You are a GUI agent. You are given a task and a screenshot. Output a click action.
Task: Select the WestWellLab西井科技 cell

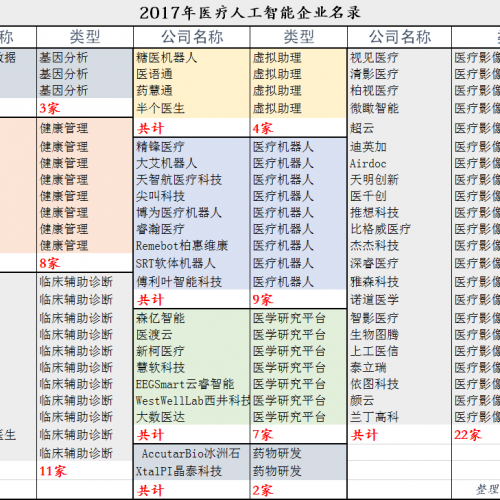point(193,400)
